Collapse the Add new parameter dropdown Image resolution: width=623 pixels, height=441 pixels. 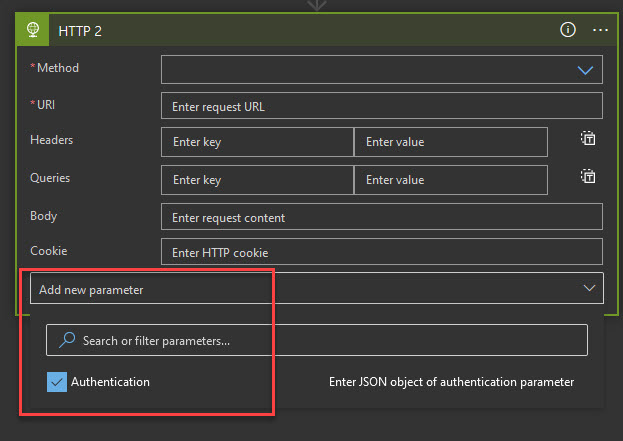pos(588,288)
